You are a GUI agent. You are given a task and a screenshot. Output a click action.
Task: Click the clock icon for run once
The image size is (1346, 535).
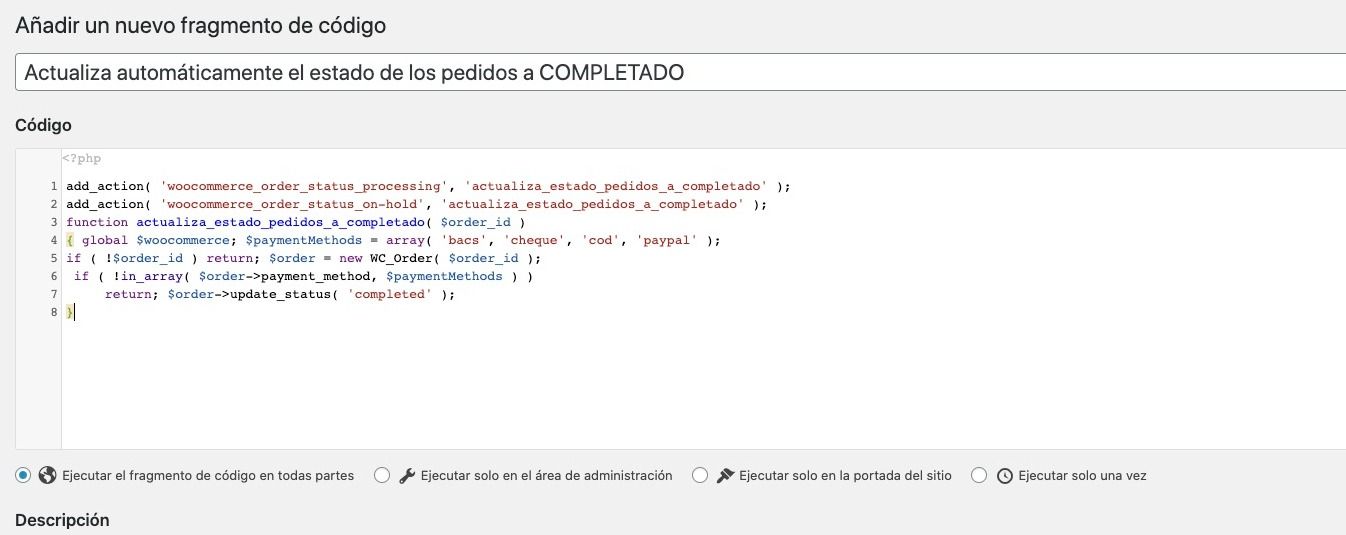pos(1005,476)
